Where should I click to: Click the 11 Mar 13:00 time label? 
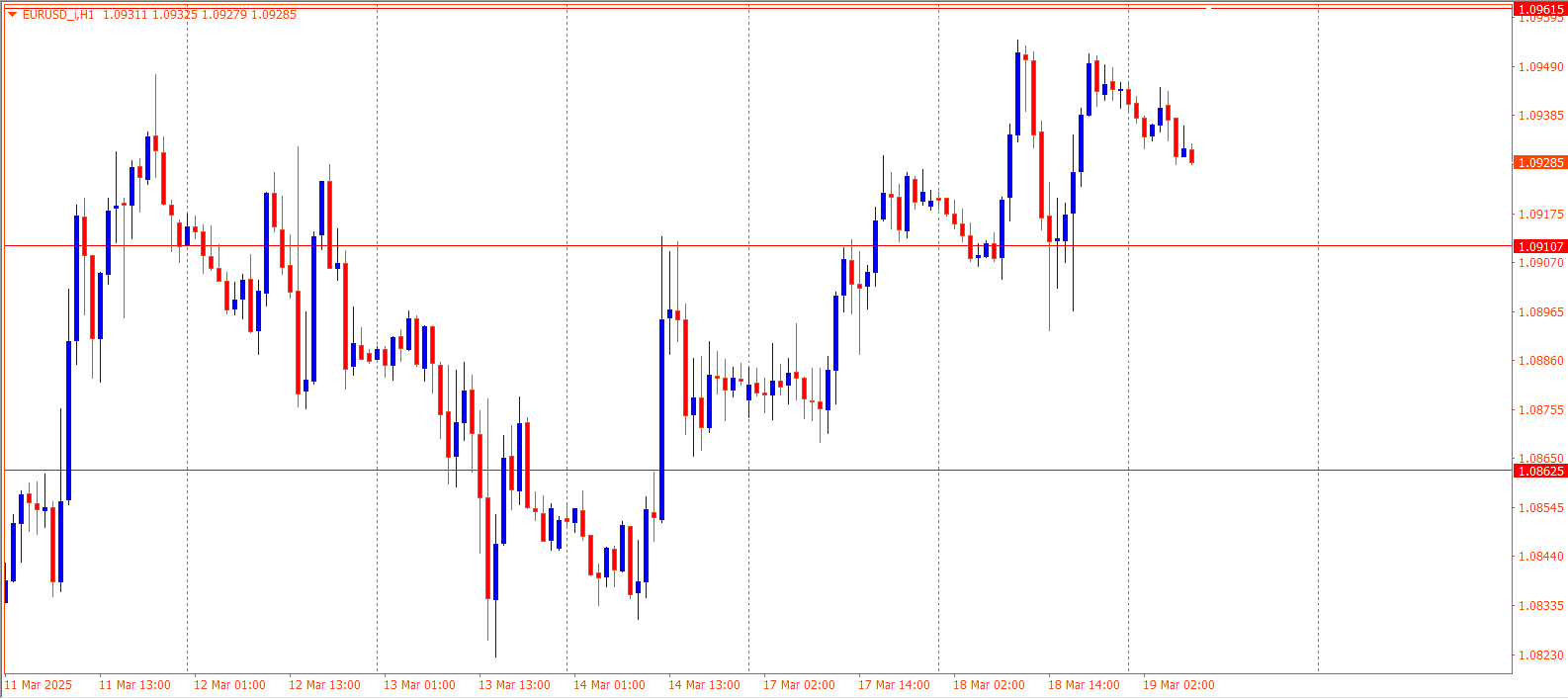coord(134,685)
